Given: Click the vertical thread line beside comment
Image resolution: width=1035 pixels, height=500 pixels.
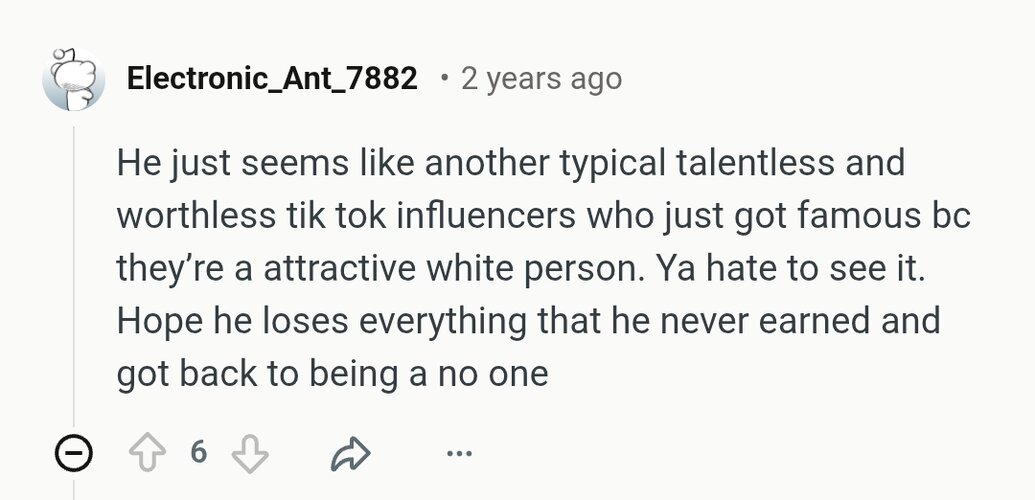Looking at the screenshot, I should click(x=73, y=280).
